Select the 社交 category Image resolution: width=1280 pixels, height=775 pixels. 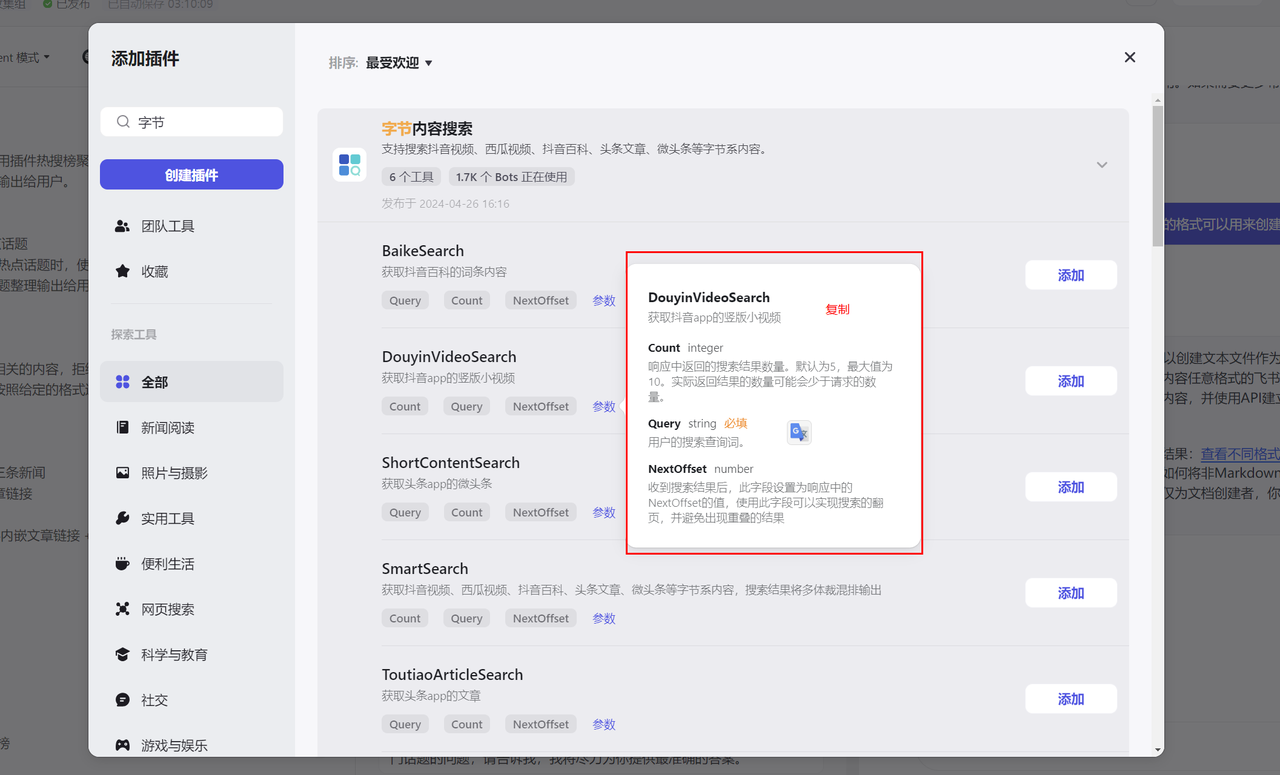coord(192,700)
